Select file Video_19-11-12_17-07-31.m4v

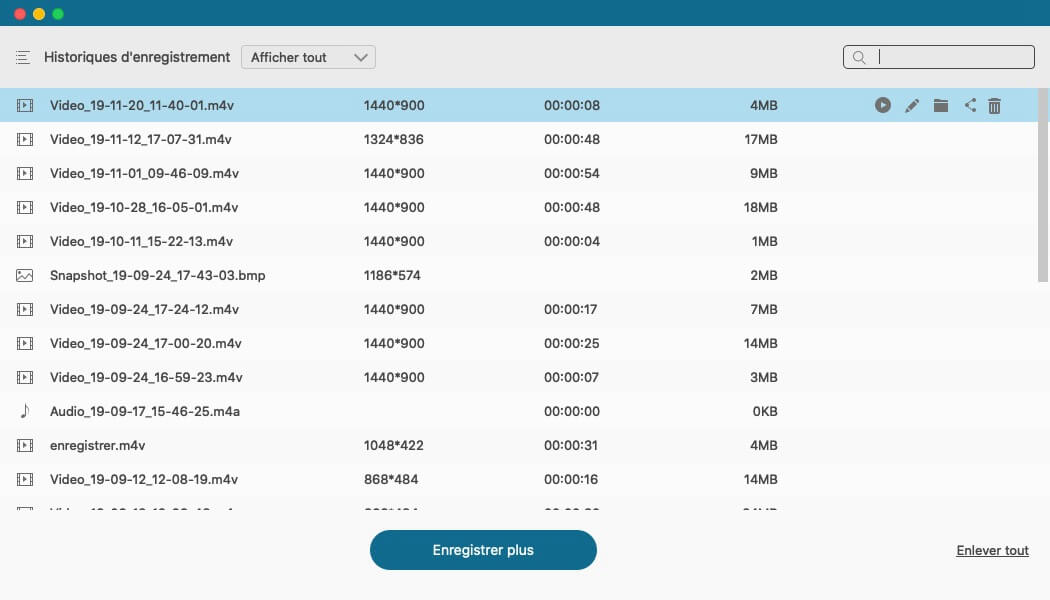tap(141, 139)
